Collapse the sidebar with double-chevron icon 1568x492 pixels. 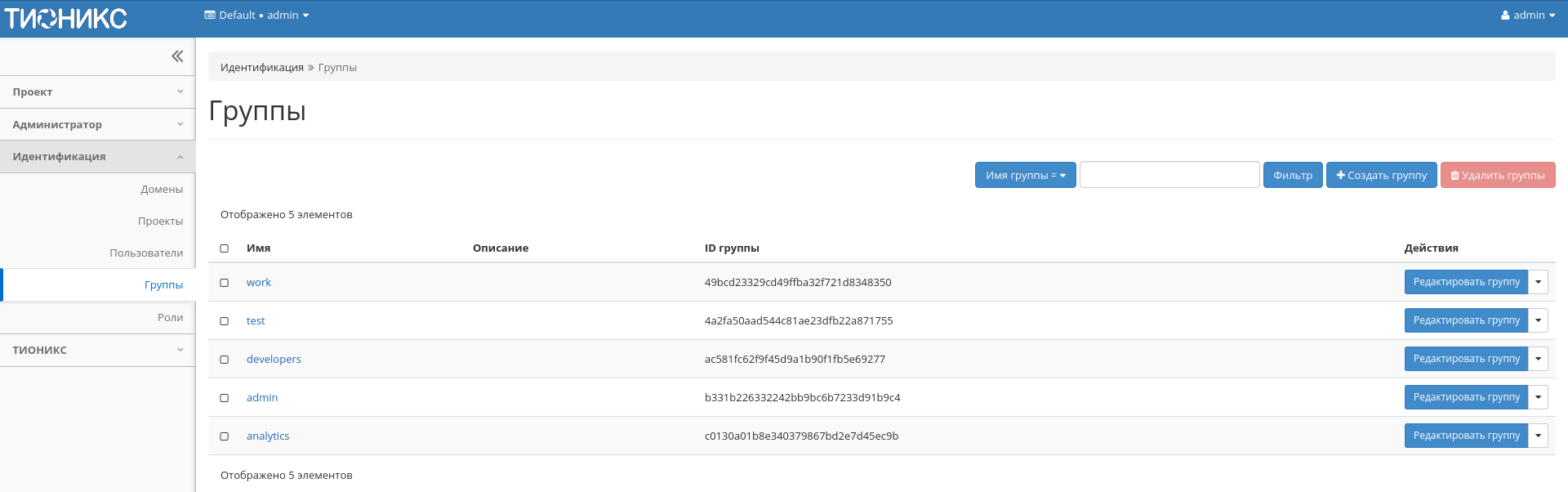pos(177,56)
